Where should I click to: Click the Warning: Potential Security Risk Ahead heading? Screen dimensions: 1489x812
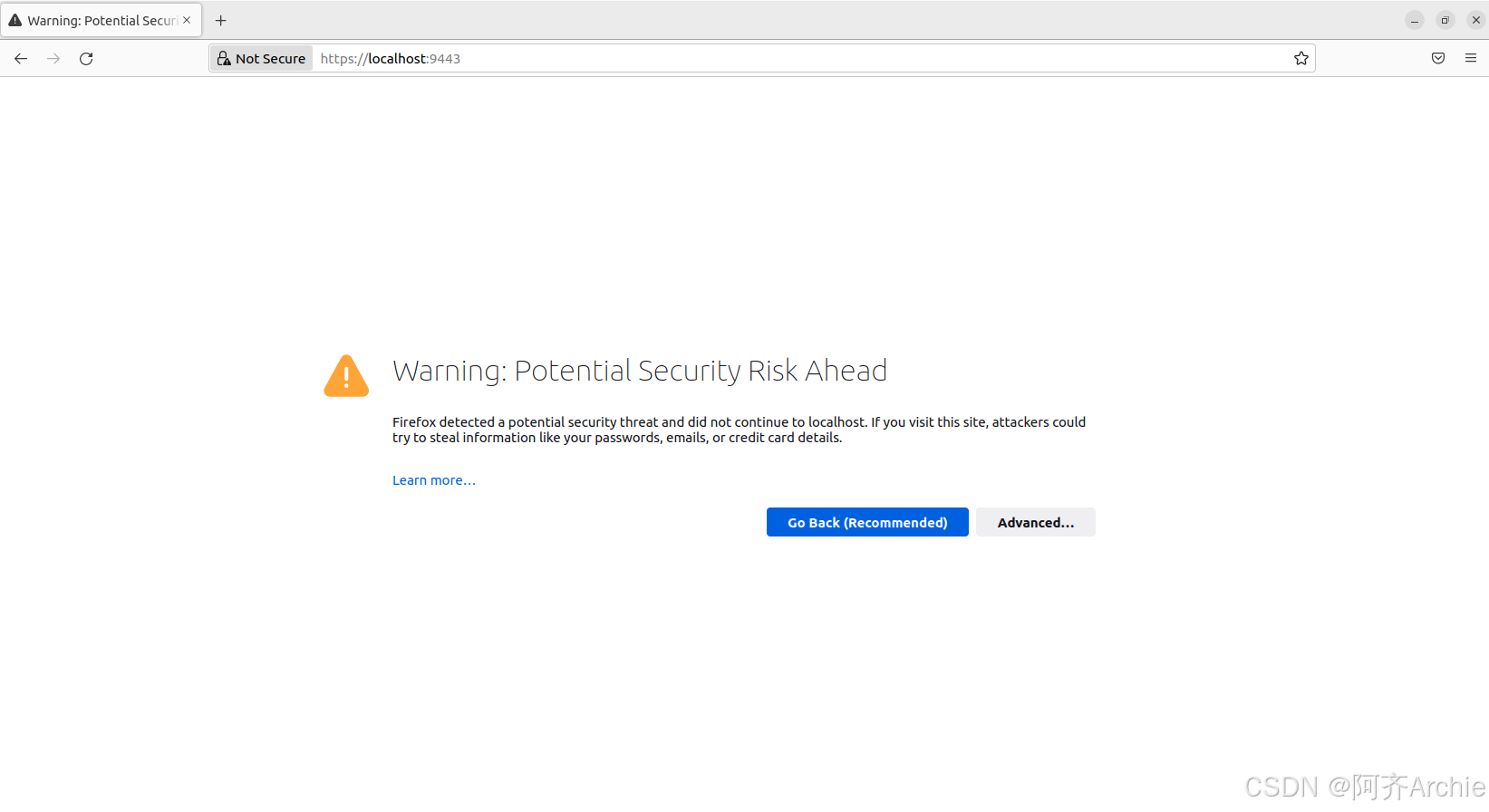640,371
